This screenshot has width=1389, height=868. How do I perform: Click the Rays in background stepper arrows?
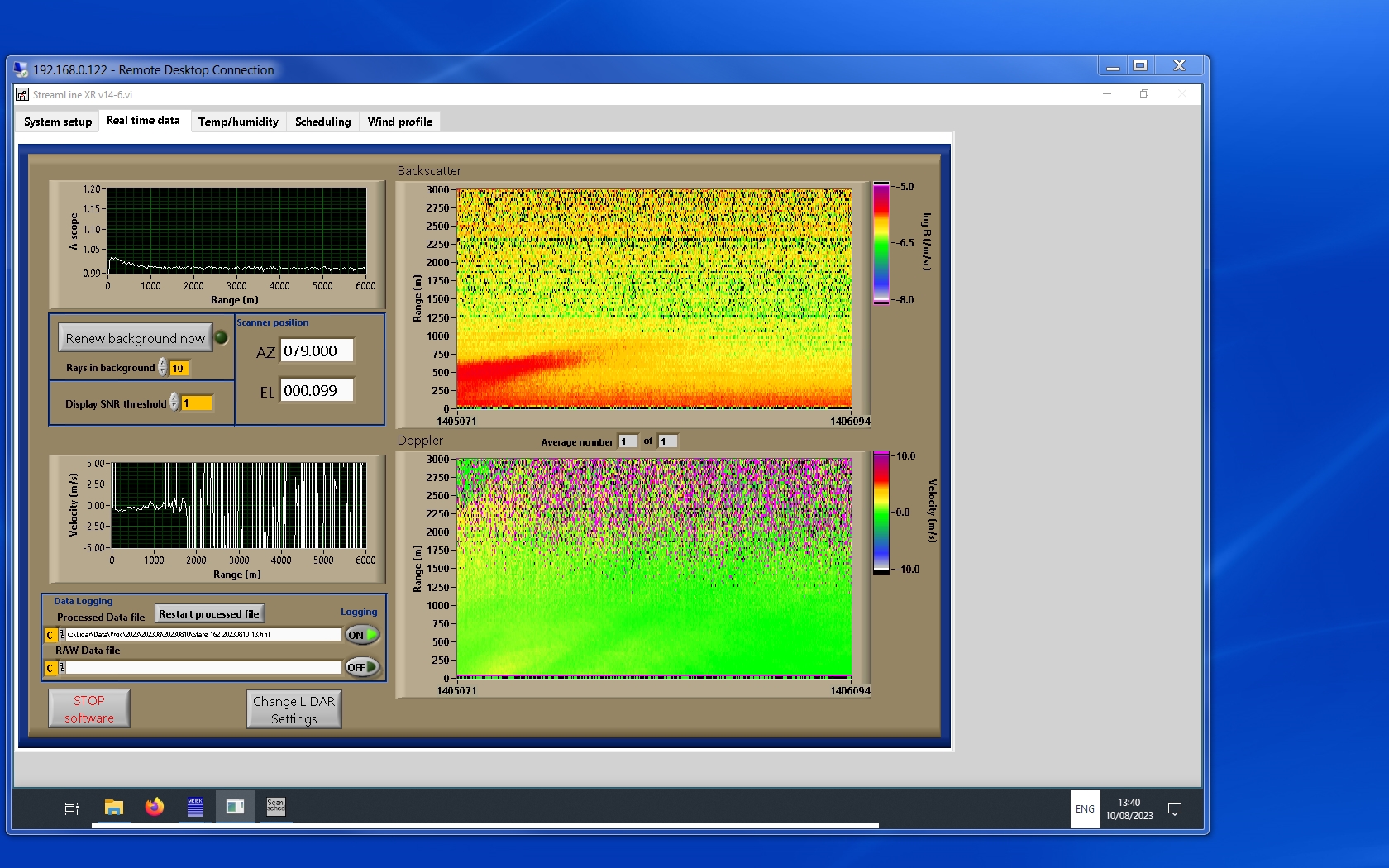coord(163,368)
